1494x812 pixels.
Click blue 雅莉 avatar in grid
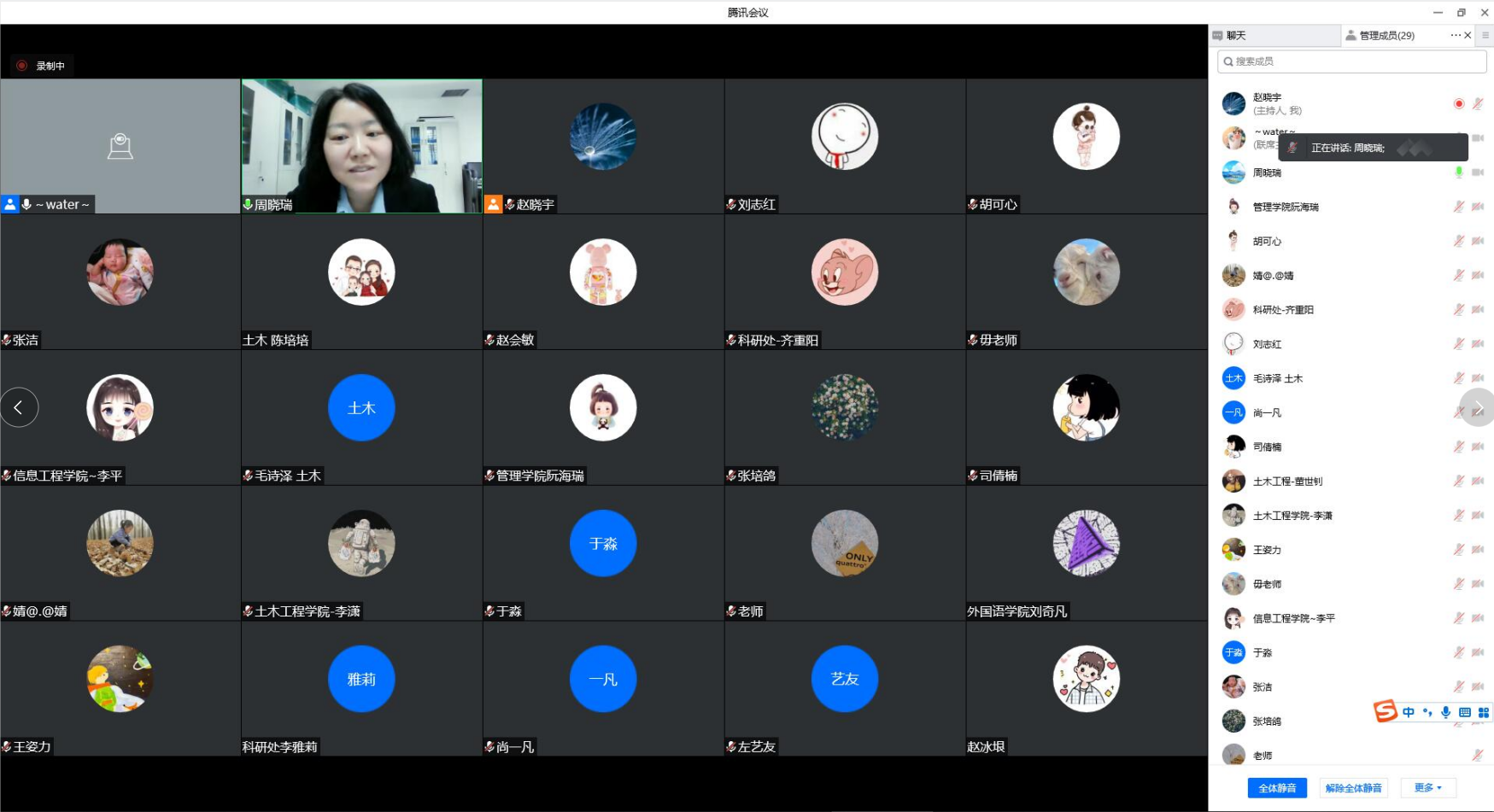coord(361,679)
